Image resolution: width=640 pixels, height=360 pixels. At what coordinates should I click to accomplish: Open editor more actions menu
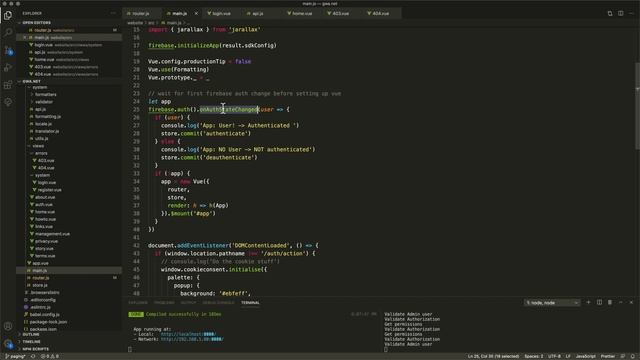[x=631, y=13]
